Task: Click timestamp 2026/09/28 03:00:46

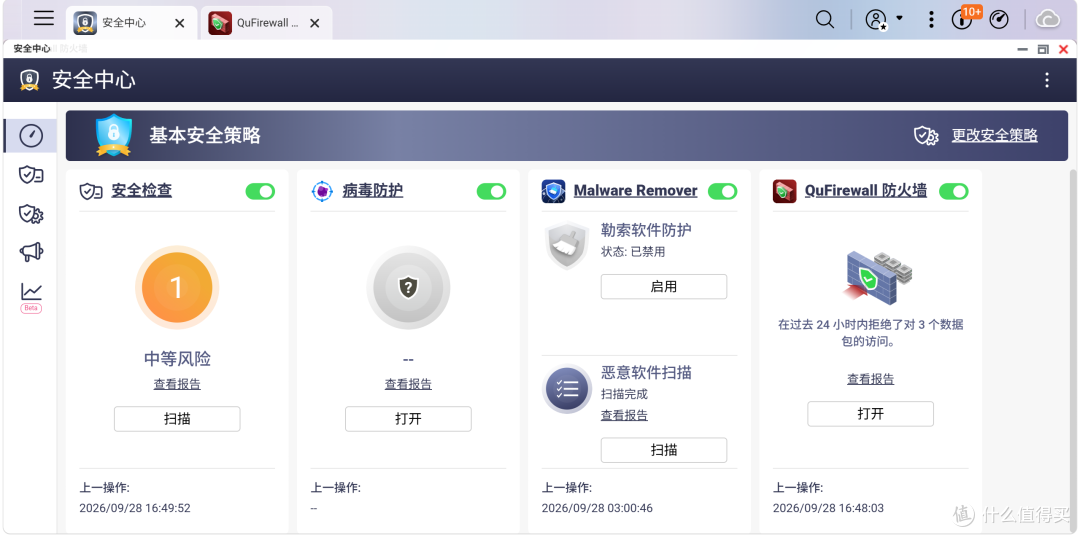Action: 597,508
